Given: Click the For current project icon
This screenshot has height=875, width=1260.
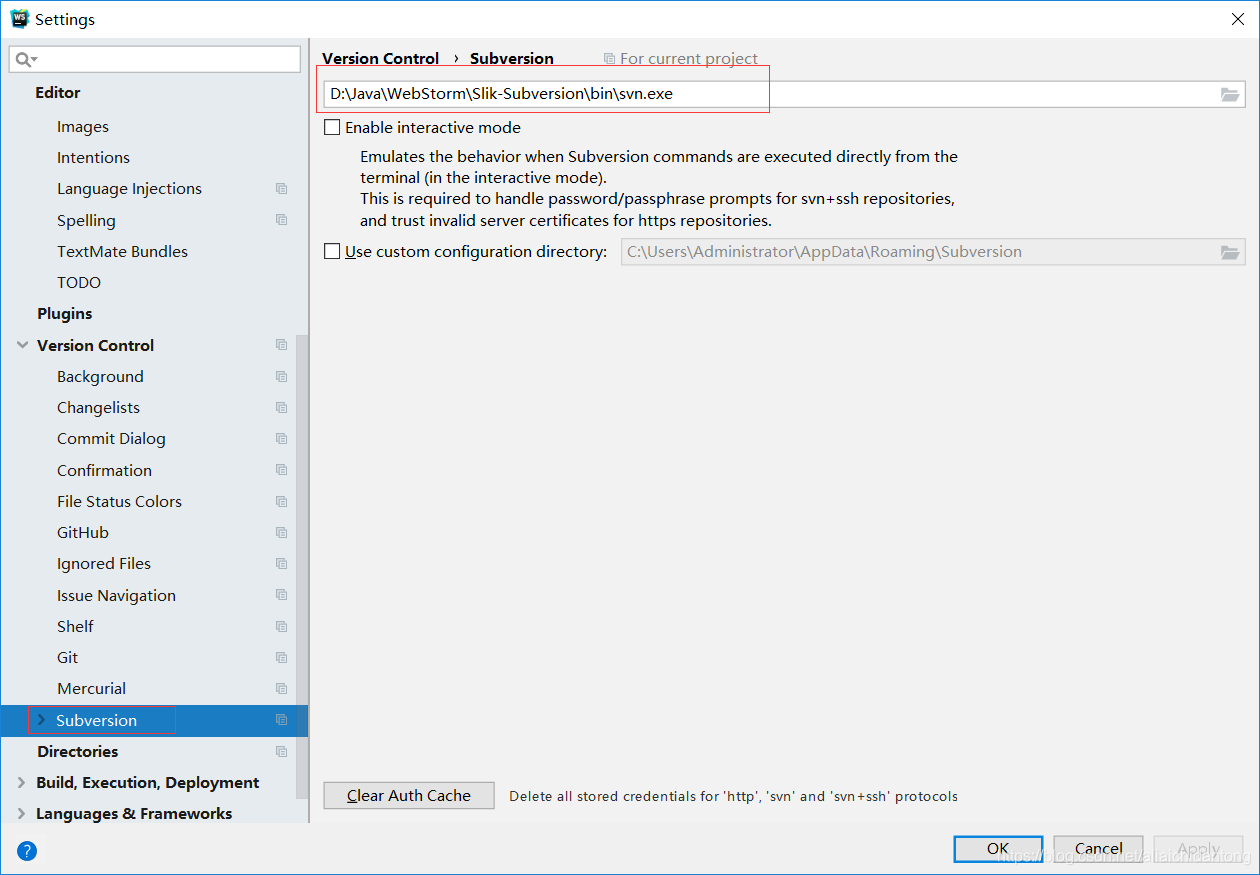Looking at the screenshot, I should pyautogui.click(x=610, y=59).
